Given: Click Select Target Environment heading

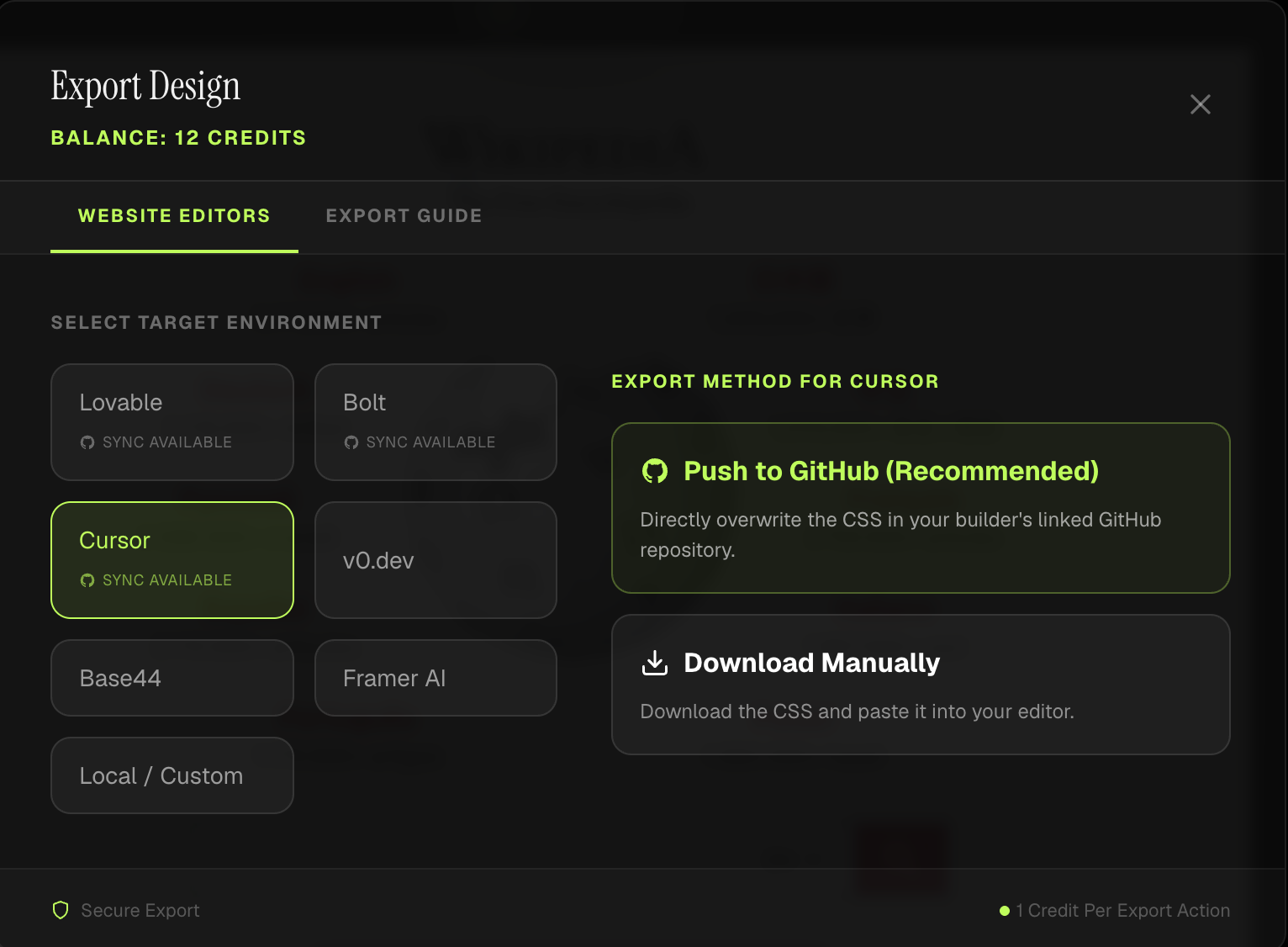Looking at the screenshot, I should [216, 323].
